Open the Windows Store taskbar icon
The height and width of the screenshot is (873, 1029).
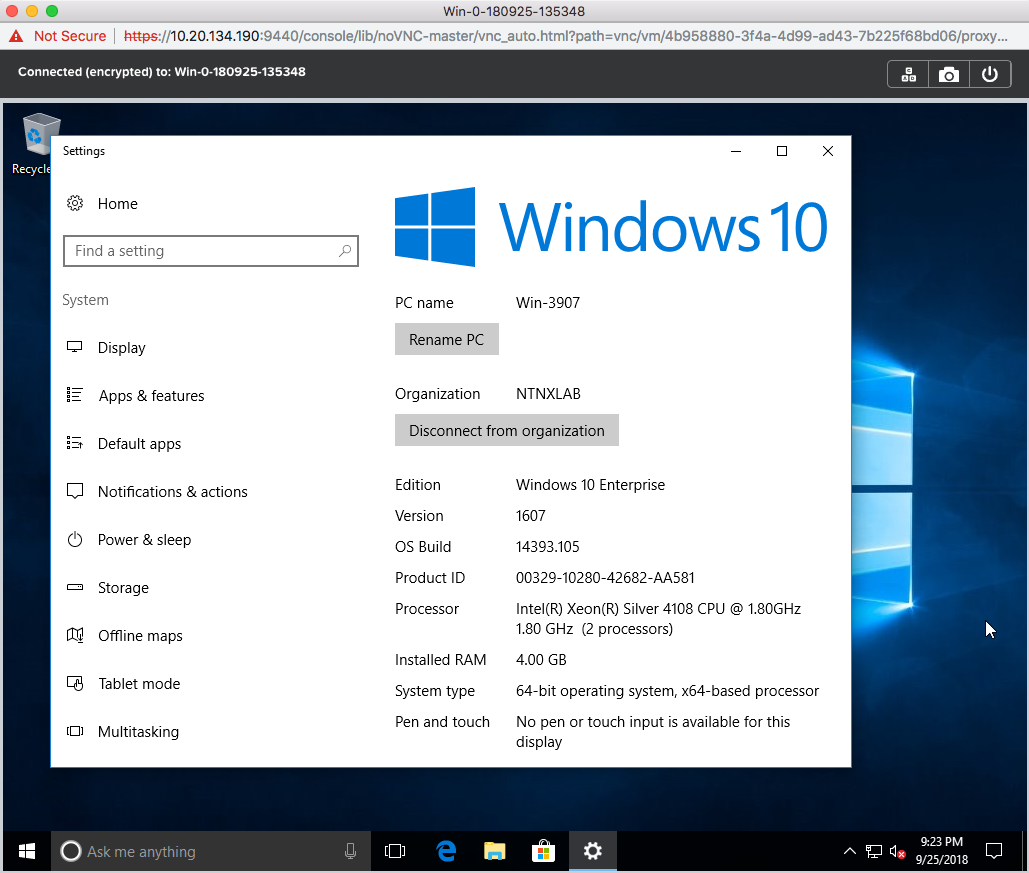tap(543, 851)
